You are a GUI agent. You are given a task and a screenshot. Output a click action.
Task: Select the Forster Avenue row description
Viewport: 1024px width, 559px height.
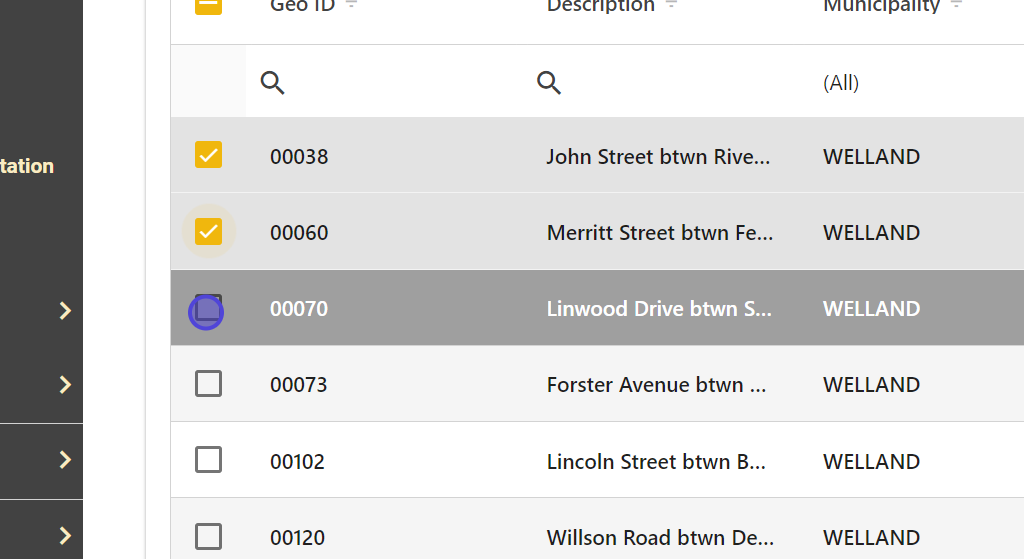tap(656, 385)
